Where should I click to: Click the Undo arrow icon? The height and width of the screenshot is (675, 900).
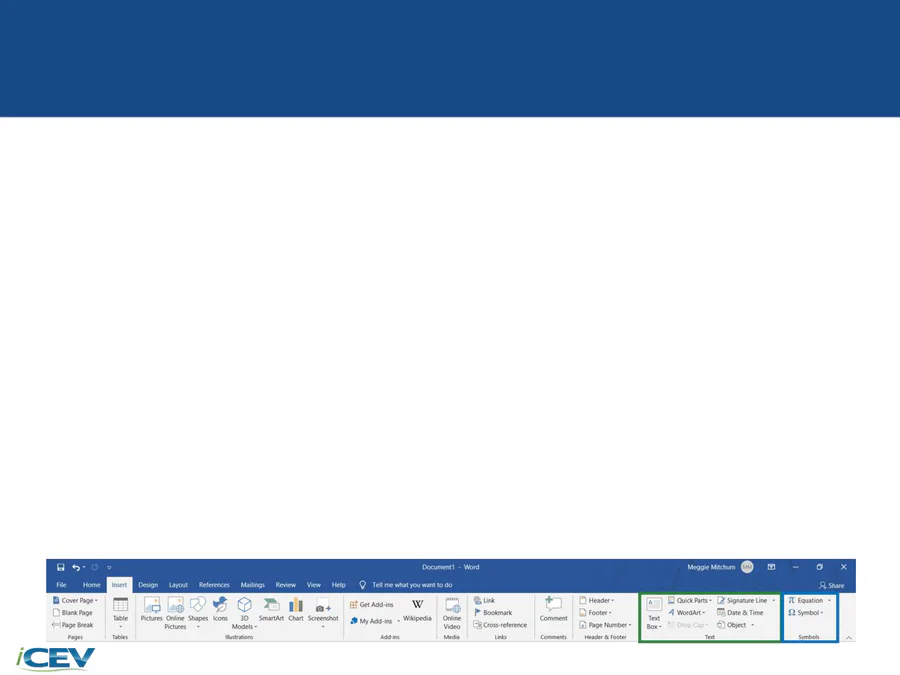[x=76, y=567]
